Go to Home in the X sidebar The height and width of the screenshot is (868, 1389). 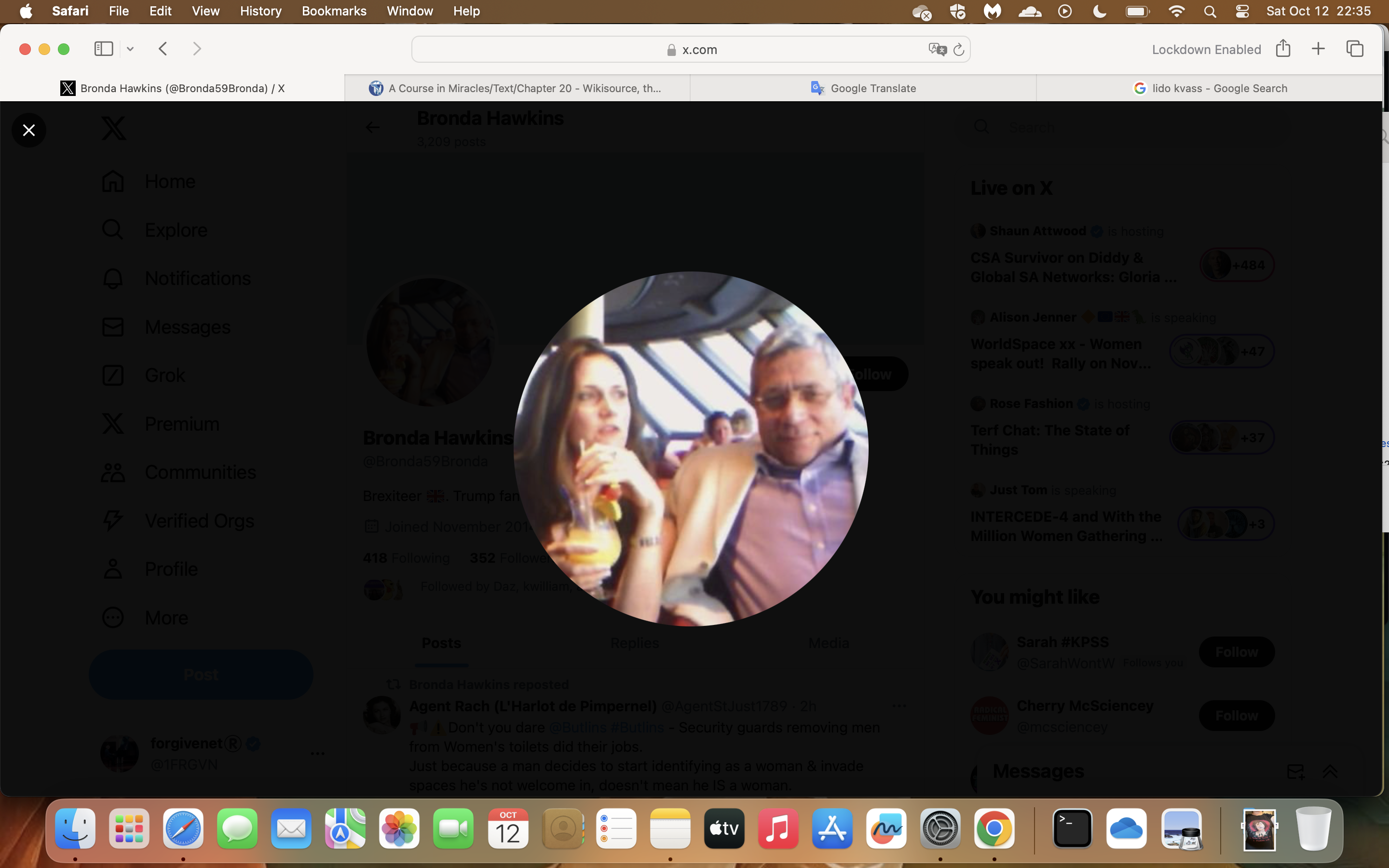148,181
